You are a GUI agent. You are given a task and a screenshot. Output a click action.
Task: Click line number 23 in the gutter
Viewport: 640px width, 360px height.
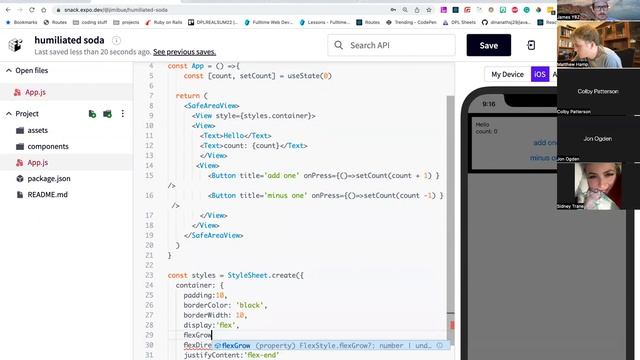[x=149, y=275]
